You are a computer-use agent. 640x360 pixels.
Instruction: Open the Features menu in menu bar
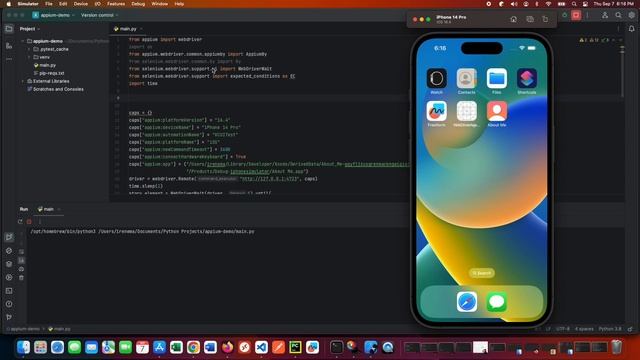116,4
